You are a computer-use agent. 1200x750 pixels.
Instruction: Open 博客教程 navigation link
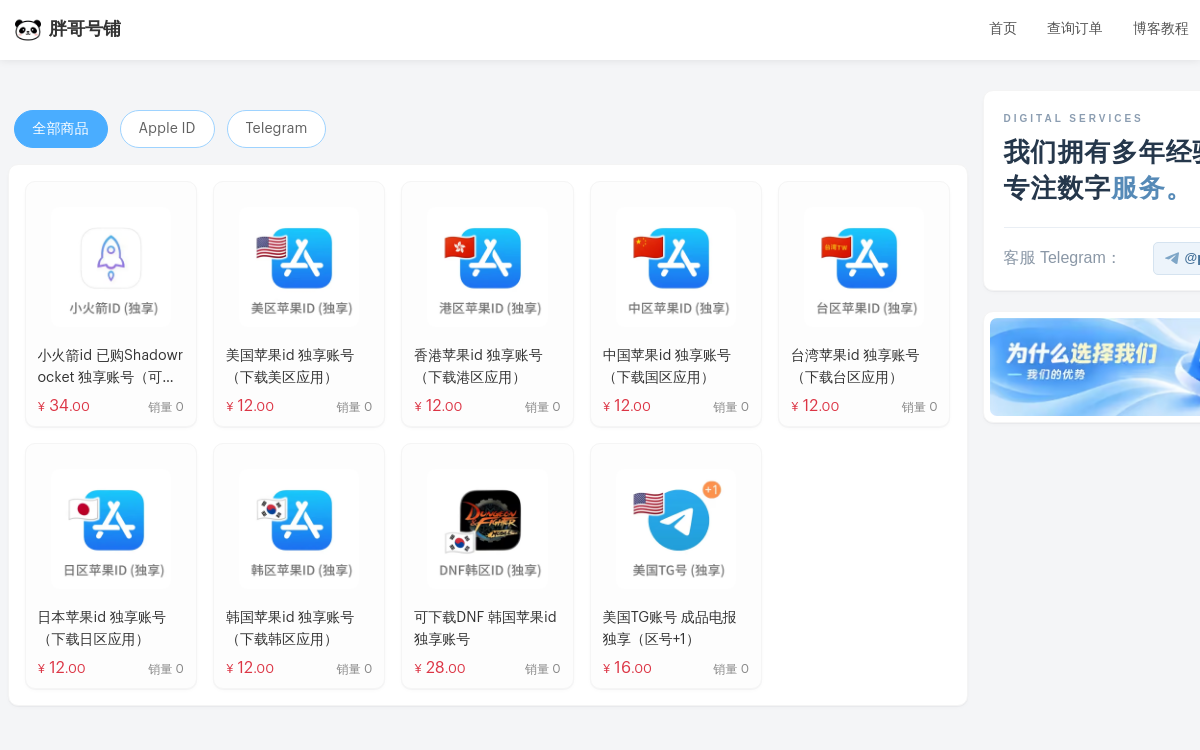coord(1161,28)
